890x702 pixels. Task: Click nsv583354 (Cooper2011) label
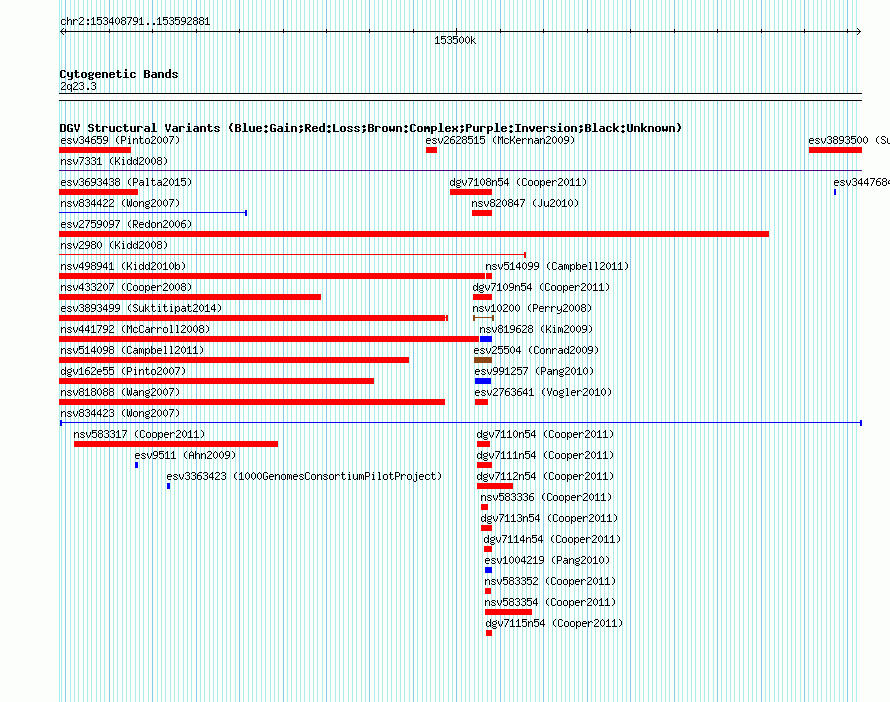[550, 602]
